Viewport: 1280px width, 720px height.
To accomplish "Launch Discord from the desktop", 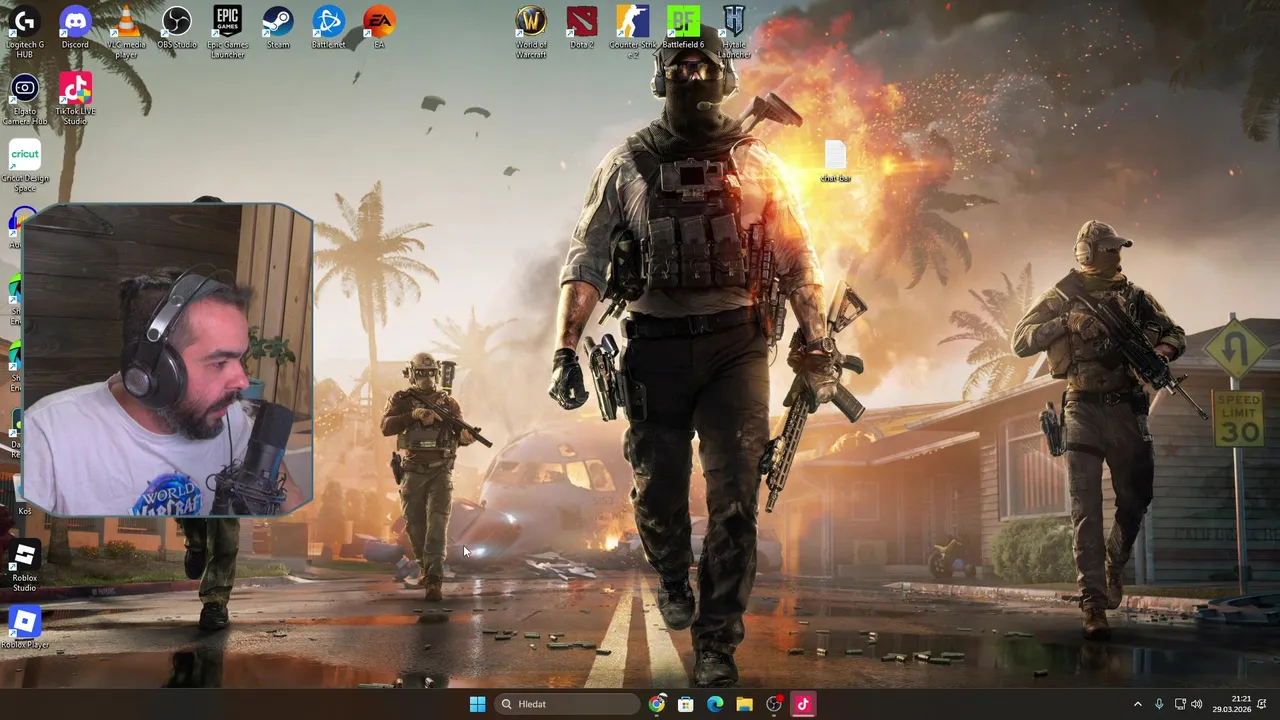I will coord(75,27).
